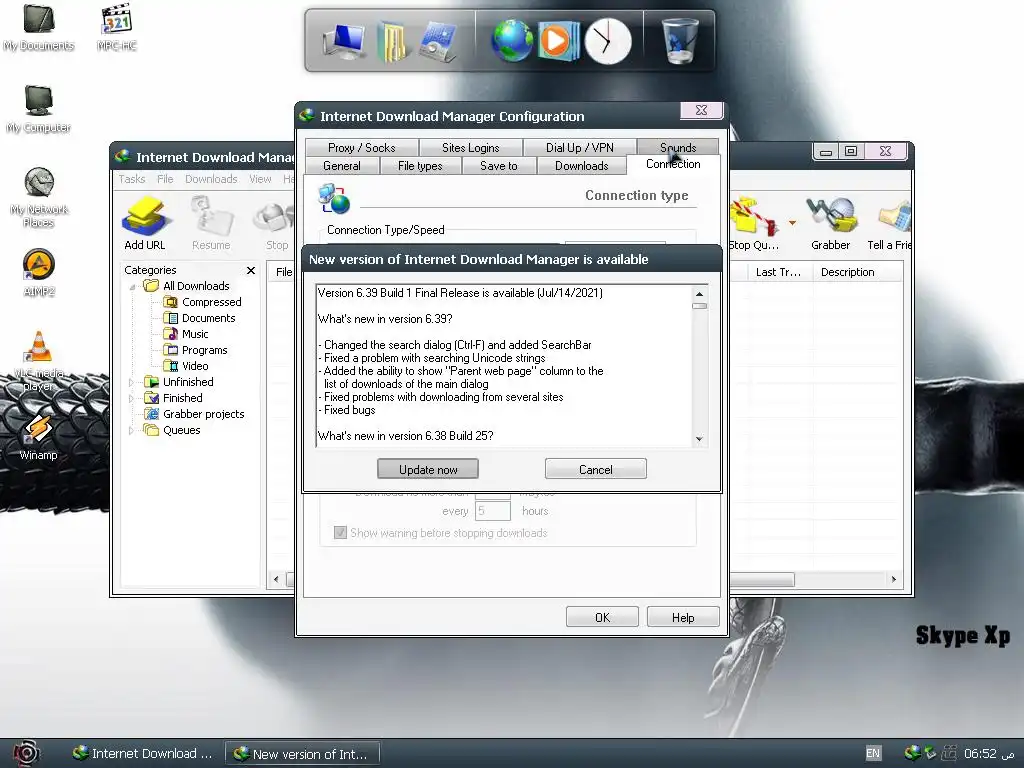The height and width of the screenshot is (768, 1024).
Task: Open Tasks menu in IDM
Action: coord(131,179)
